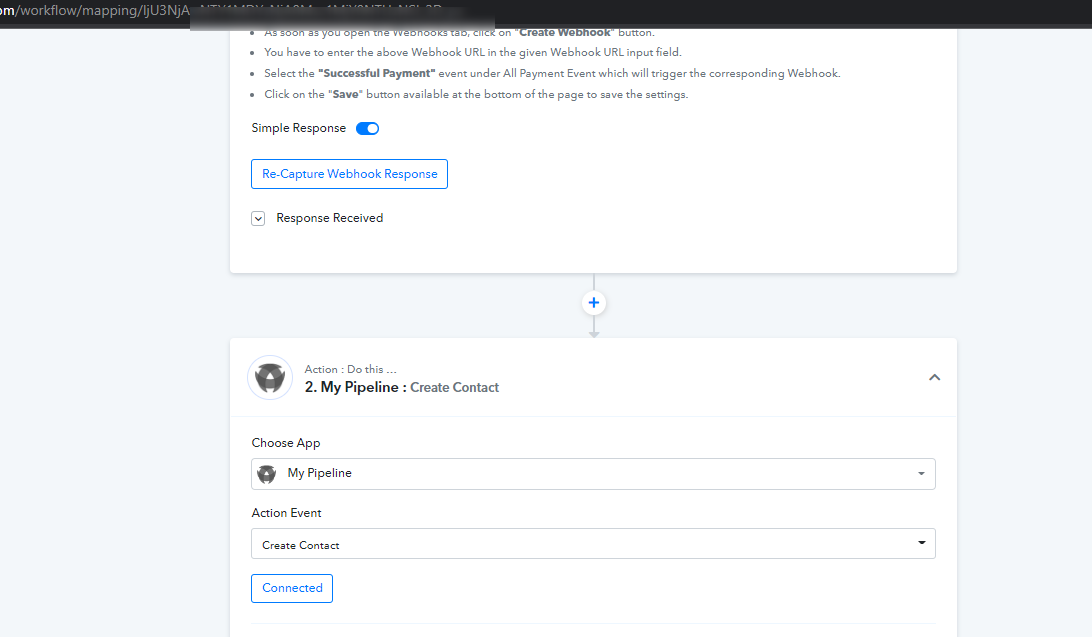Toggle the Simple Response switch
Screen dimensions: 1092x637
[x=367, y=128]
